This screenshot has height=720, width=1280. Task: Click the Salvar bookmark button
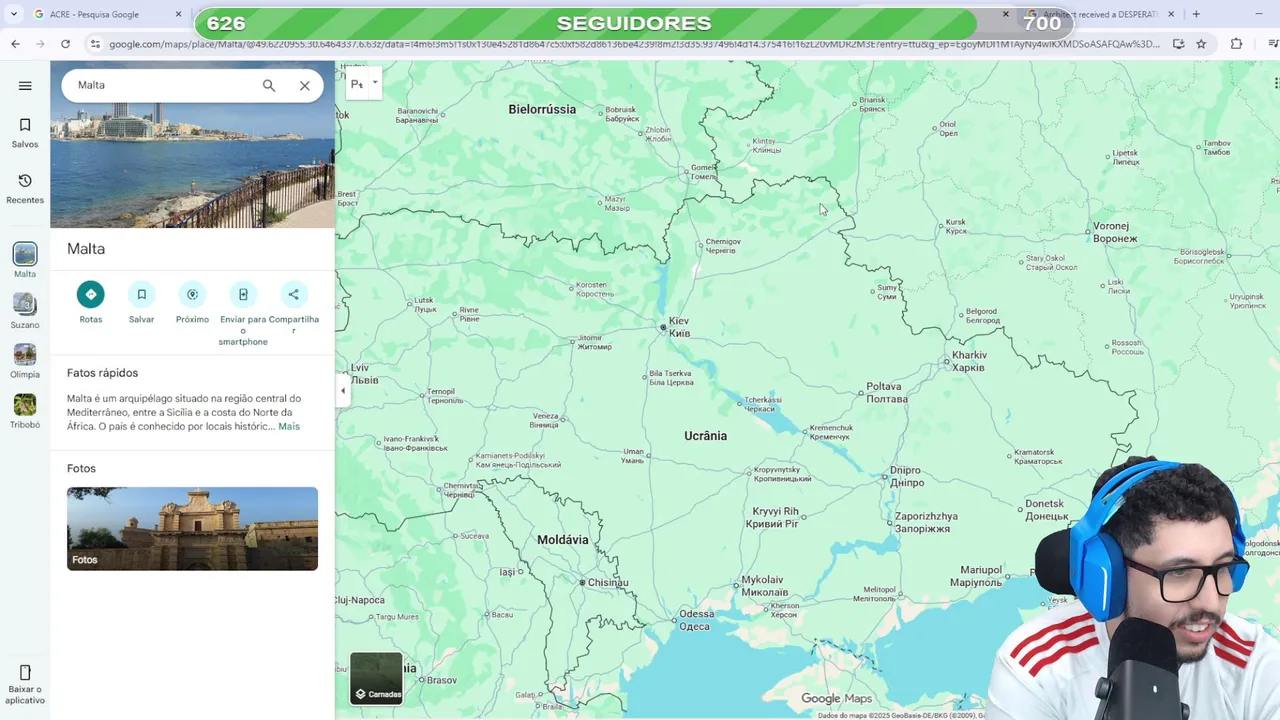coord(142,294)
